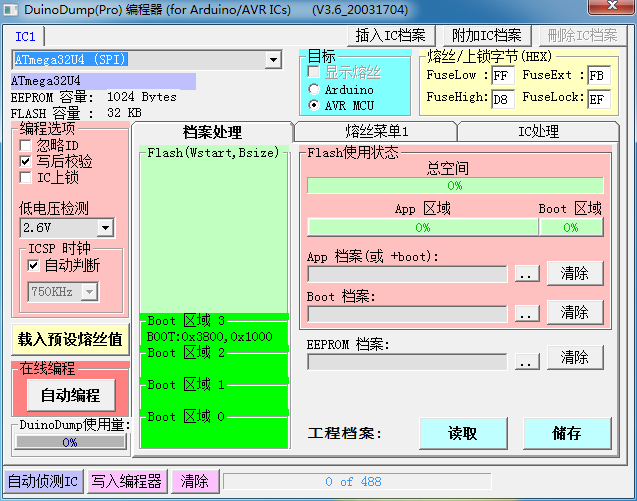Image resolution: width=637 pixels, height=501 pixels.
Task: Click the 自动侦测IC button
Action: point(43,481)
